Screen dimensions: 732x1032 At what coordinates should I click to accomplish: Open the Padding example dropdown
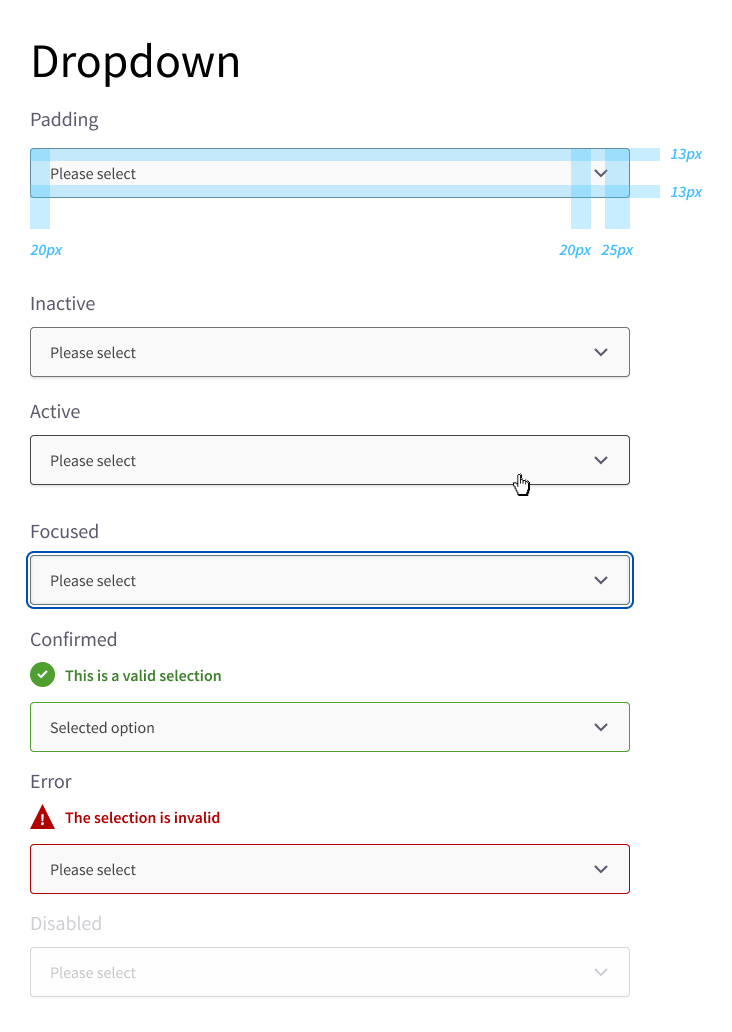pyautogui.click(x=330, y=173)
